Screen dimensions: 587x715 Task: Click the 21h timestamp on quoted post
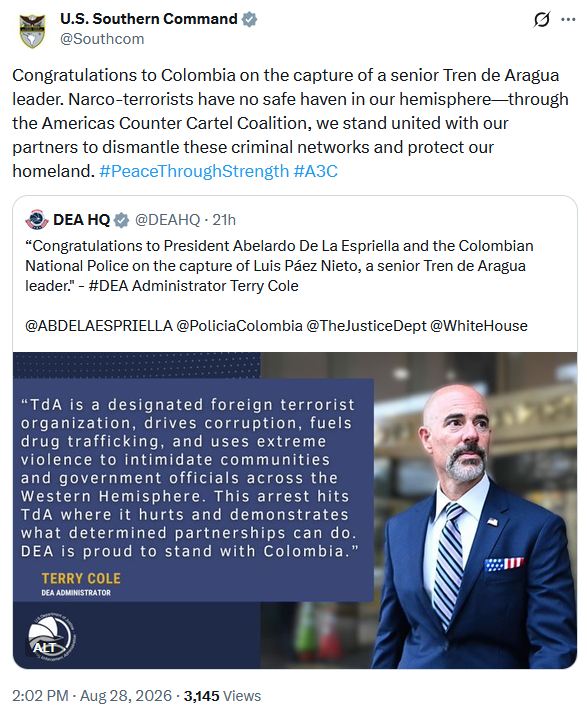224,220
